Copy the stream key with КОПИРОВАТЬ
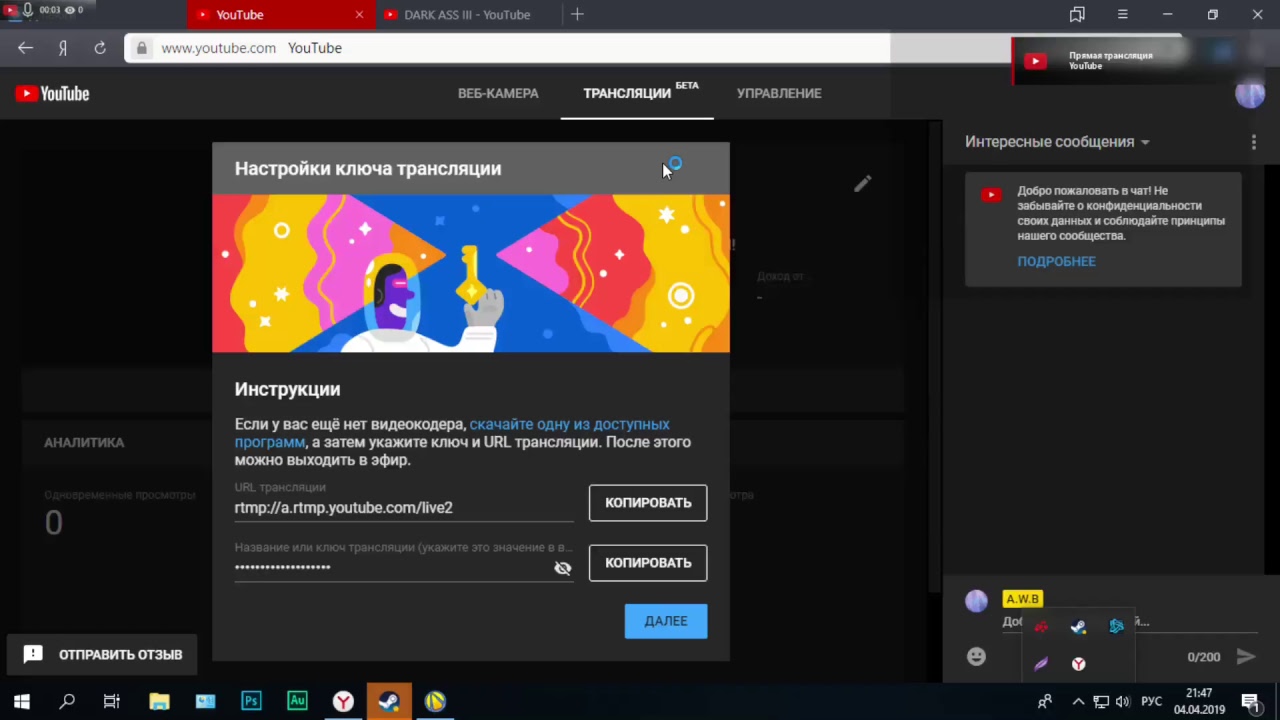Image resolution: width=1280 pixels, height=720 pixels. click(648, 563)
